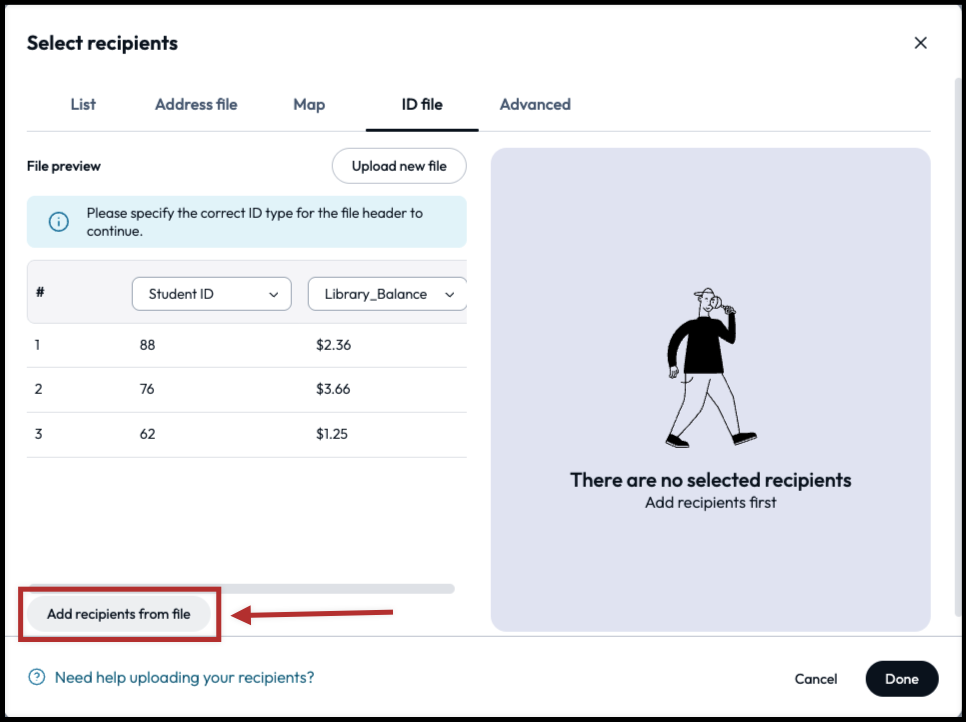Select the ID file tab

[x=422, y=104]
